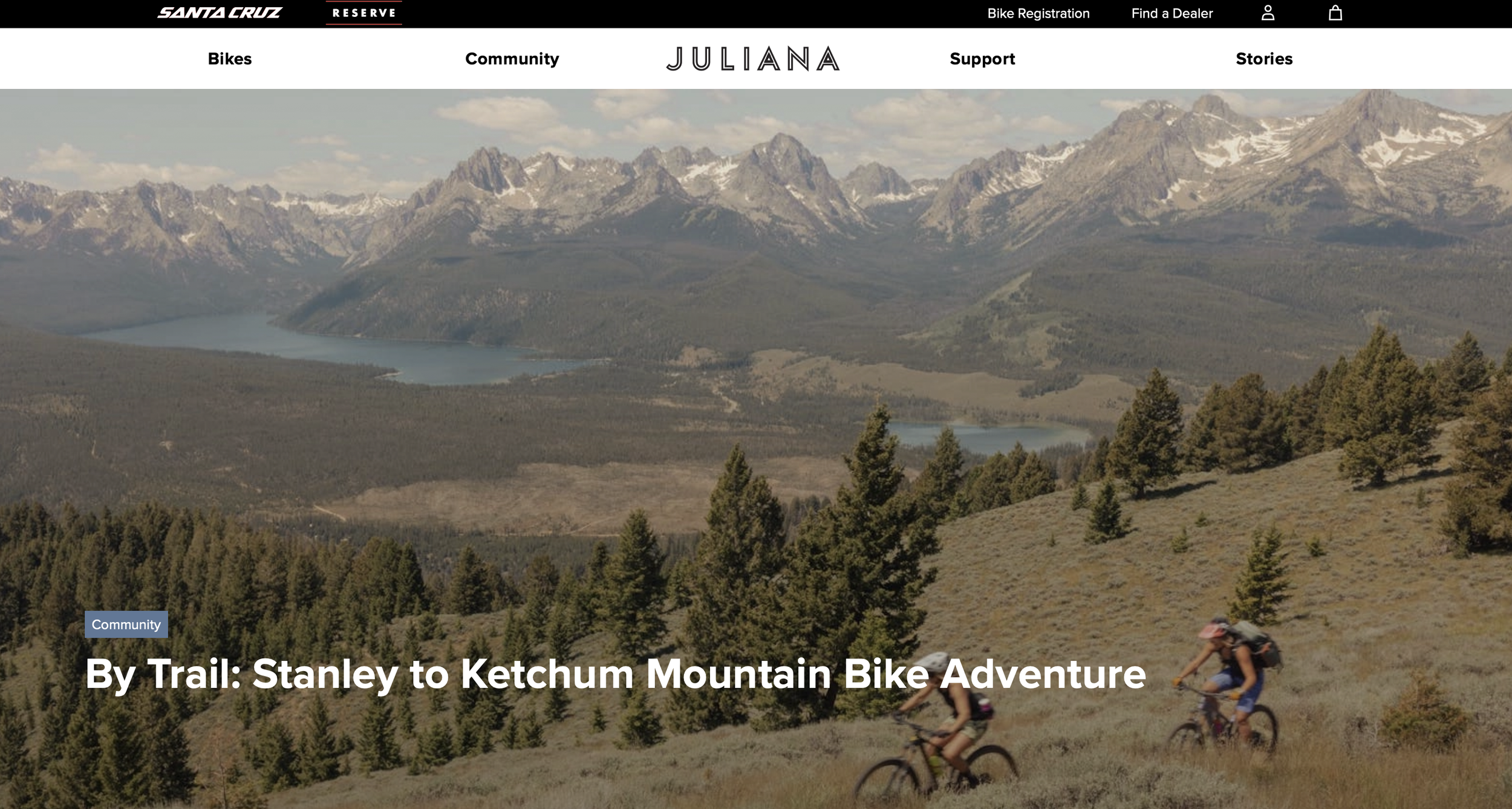Click the Santa Cruz brand logo

click(x=220, y=13)
